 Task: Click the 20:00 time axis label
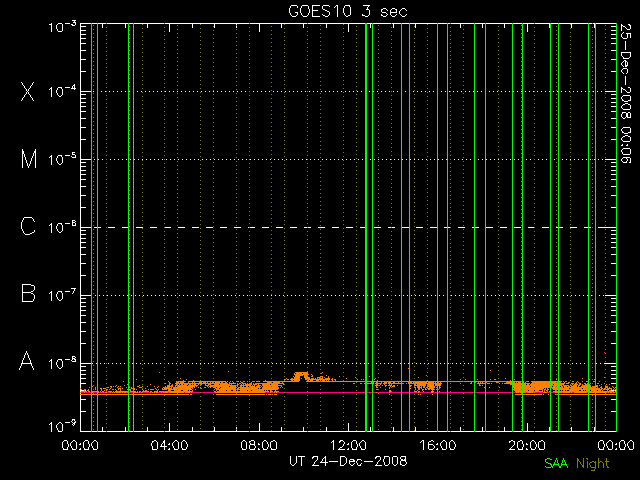coord(527,445)
